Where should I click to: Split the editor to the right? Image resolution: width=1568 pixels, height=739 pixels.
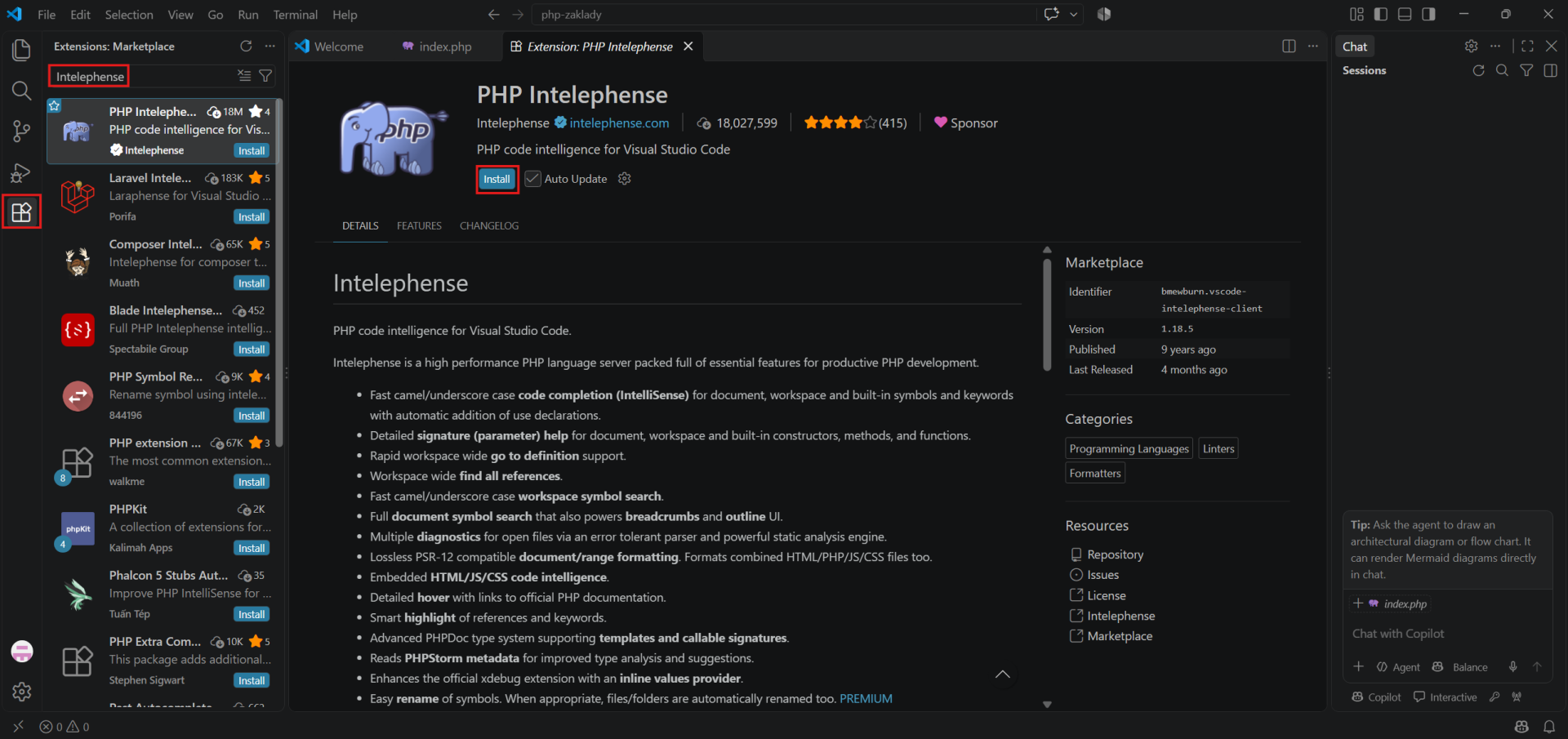tap(1289, 47)
